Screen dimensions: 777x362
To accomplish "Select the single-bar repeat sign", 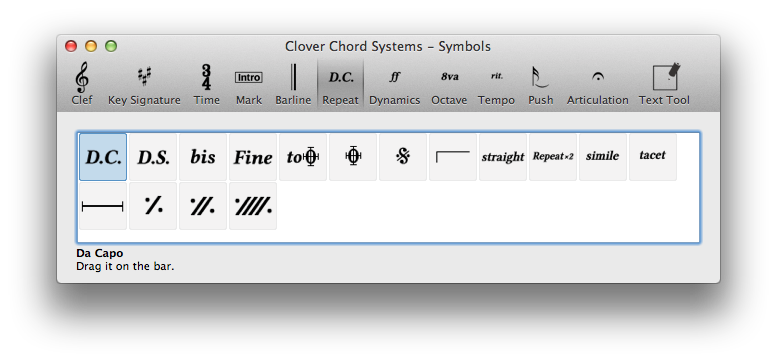I will tap(153, 206).
